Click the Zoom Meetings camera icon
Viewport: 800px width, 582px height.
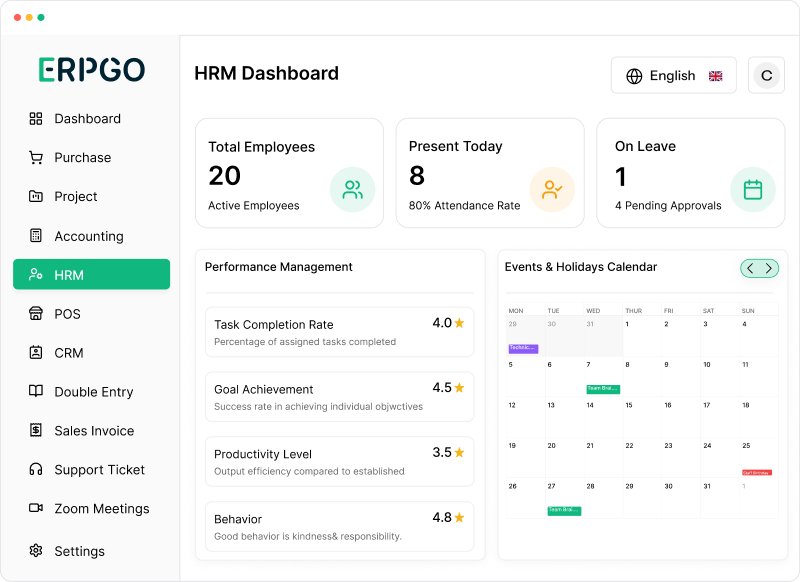(x=36, y=508)
